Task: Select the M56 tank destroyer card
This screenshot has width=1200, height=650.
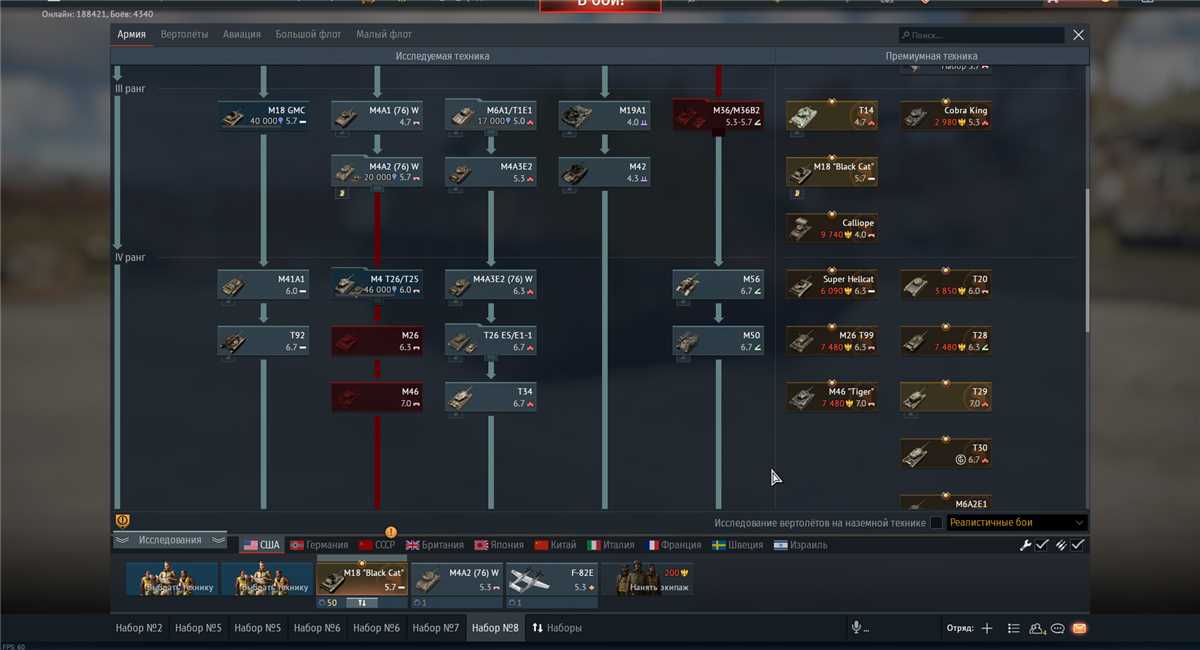Action: 718,284
